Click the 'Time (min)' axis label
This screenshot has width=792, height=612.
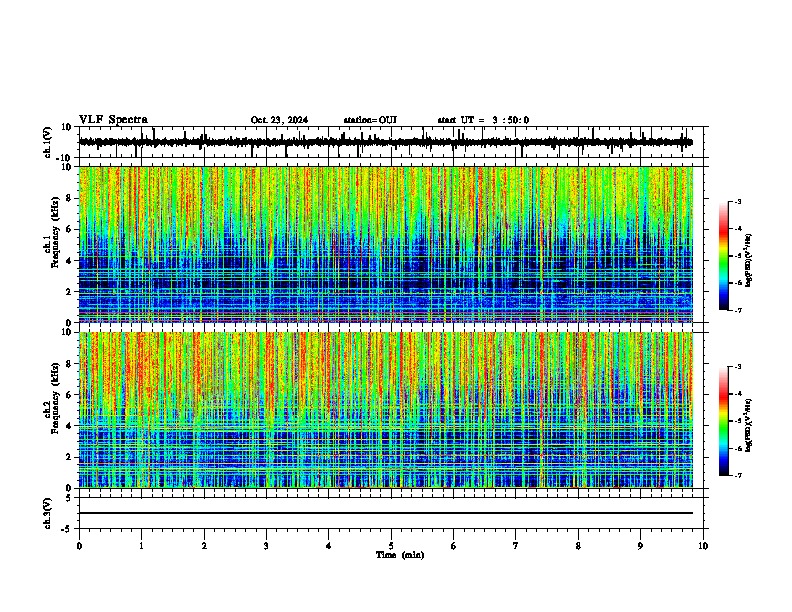point(400,555)
